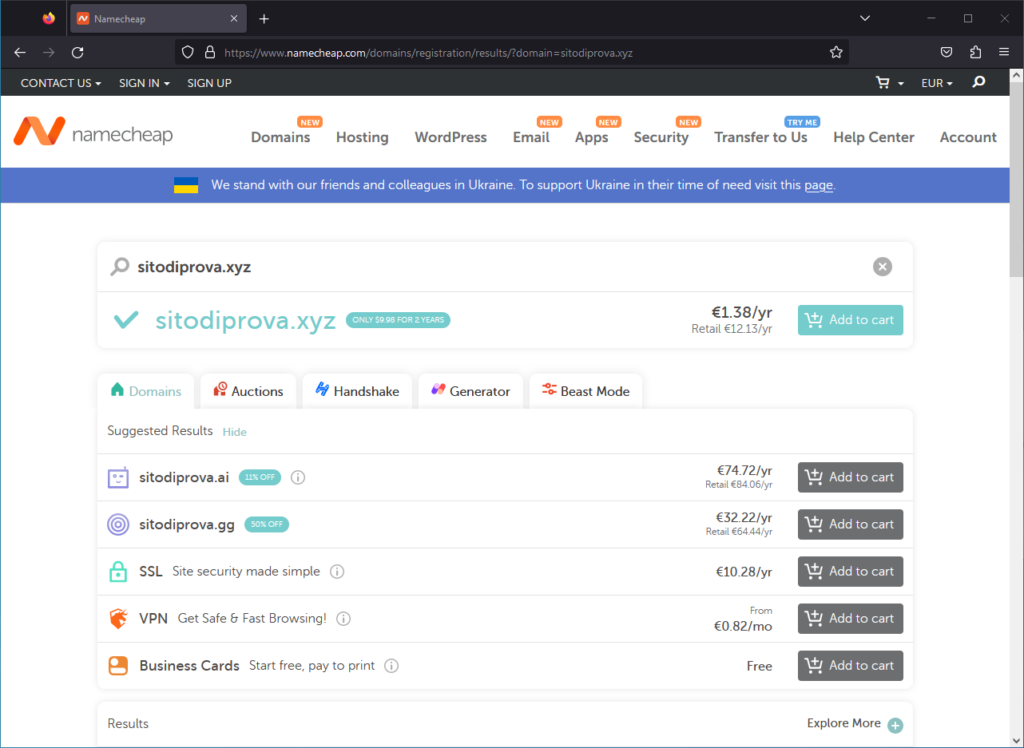The width and height of the screenshot is (1024, 748).
Task: Open the WordPress menu
Action: [x=451, y=137]
